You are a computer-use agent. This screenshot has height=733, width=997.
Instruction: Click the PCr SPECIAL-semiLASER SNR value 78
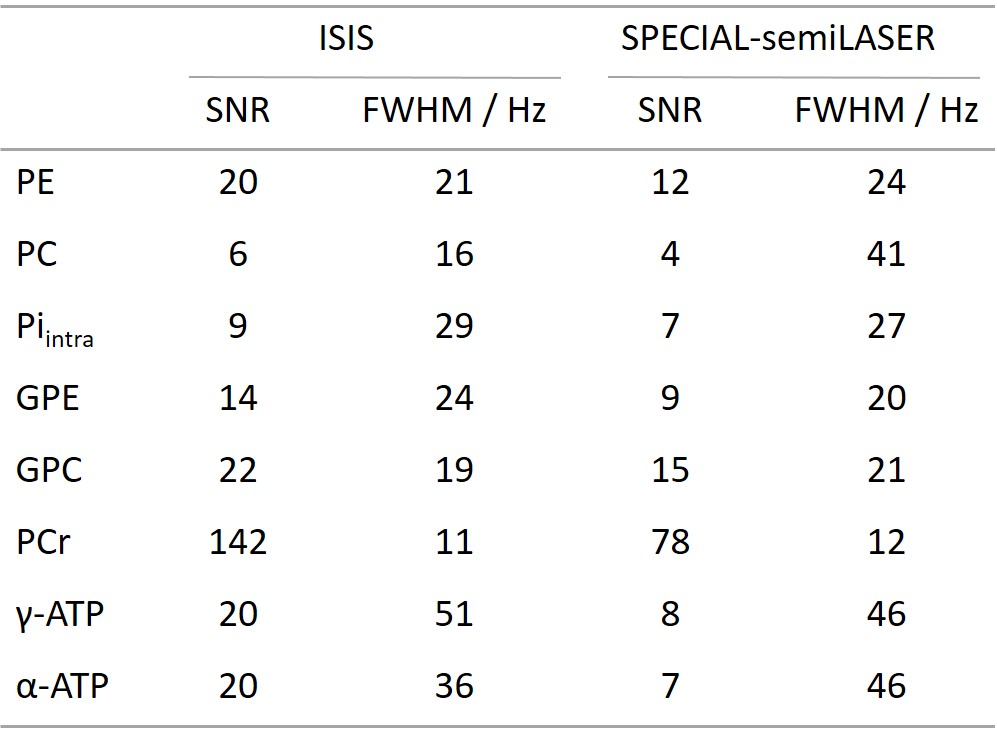[x=670, y=542]
